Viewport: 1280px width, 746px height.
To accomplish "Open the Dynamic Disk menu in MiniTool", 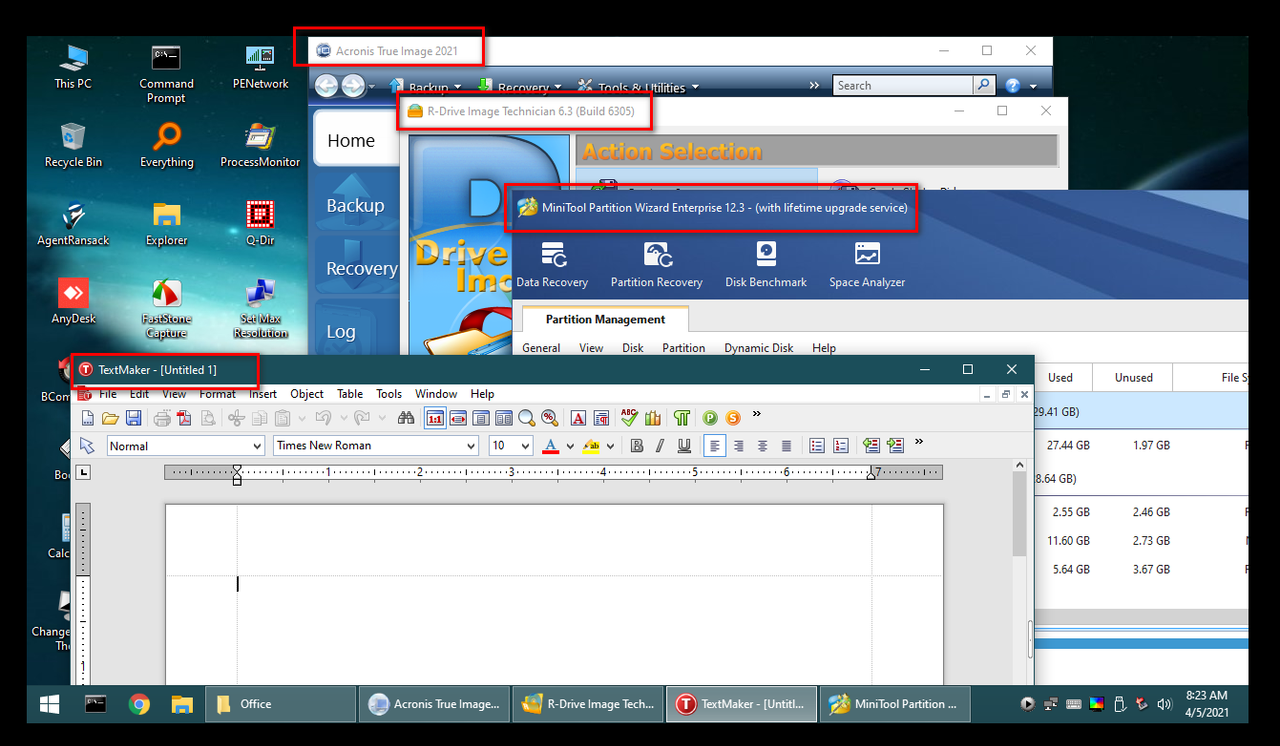I will (x=759, y=348).
